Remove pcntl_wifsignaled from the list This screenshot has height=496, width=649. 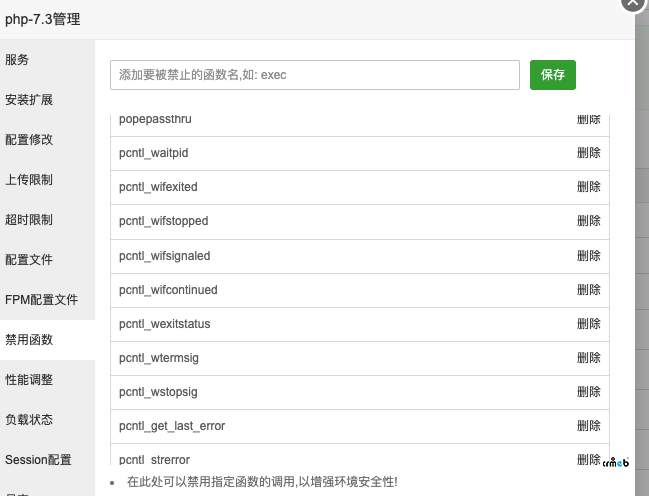coord(589,255)
